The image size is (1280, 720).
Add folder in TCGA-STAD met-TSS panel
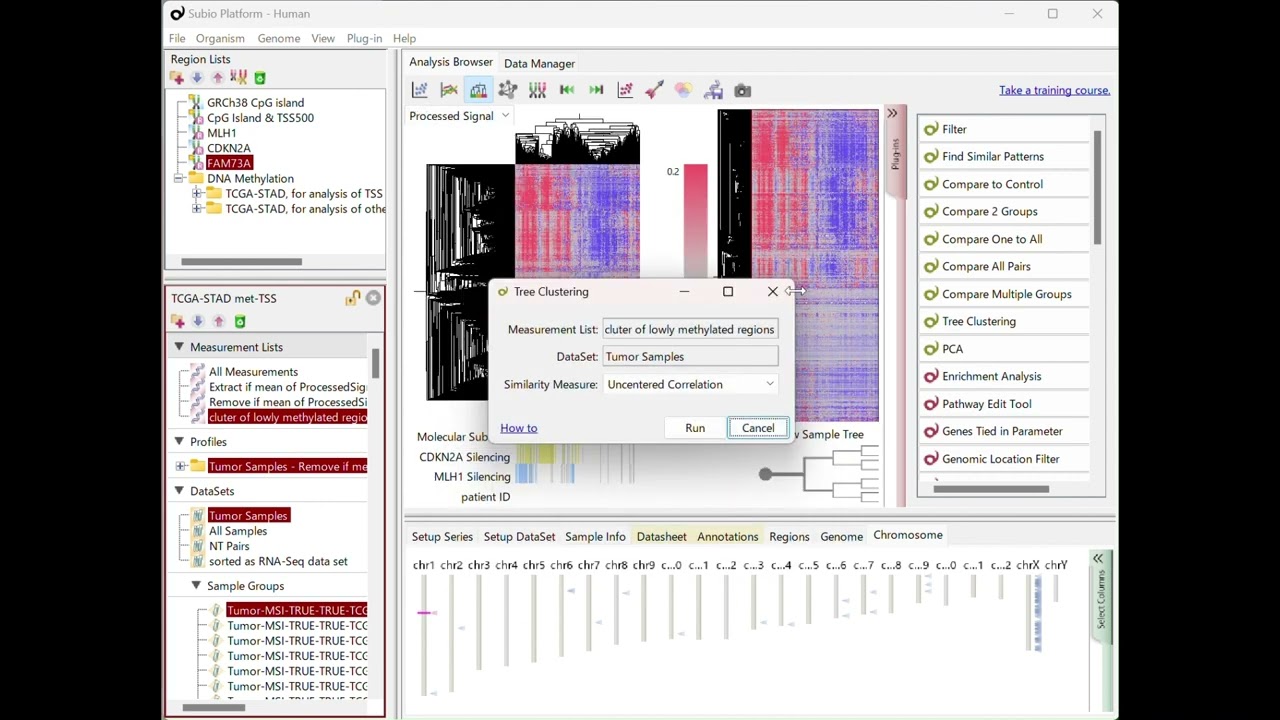pyautogui.click(x=178, y=321)
